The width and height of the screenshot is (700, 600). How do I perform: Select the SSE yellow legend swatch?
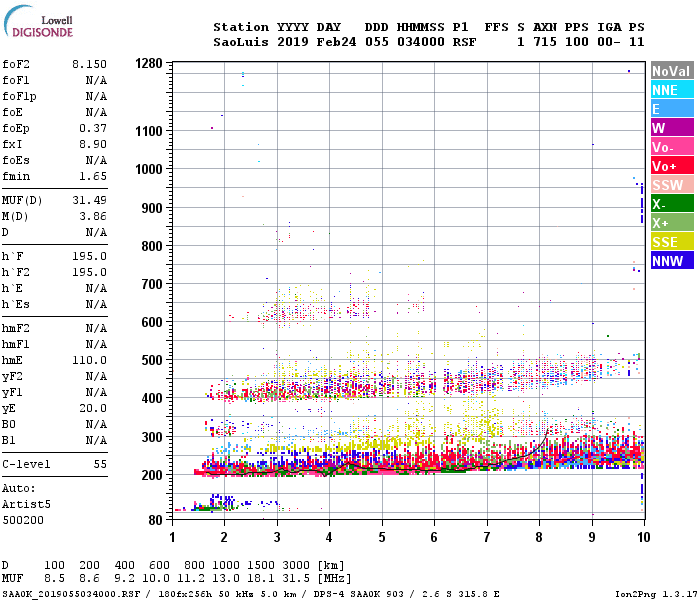pos(672,242)
